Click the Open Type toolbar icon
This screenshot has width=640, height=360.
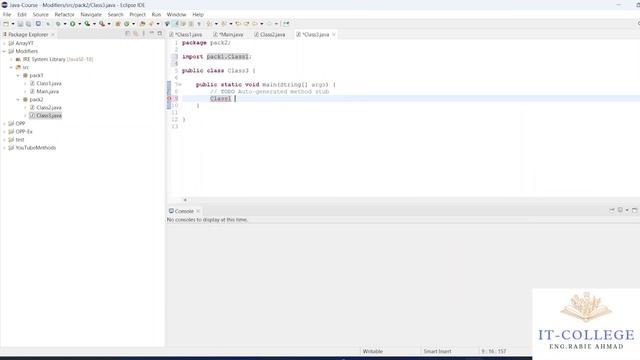pos(142,24)
